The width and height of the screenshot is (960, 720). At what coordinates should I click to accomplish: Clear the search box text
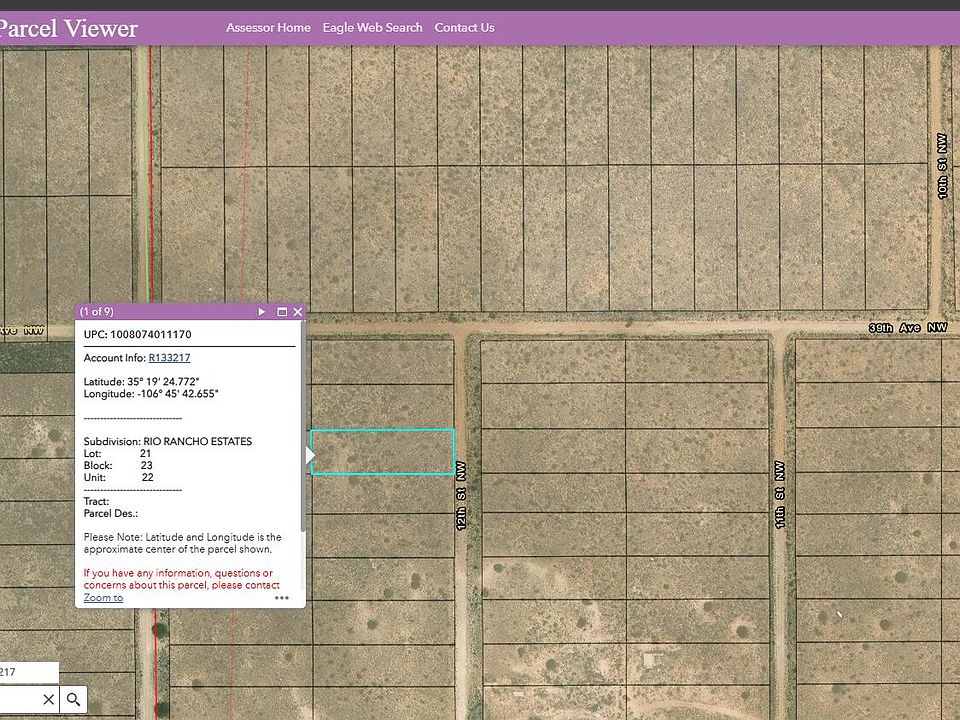coord(48,699)
